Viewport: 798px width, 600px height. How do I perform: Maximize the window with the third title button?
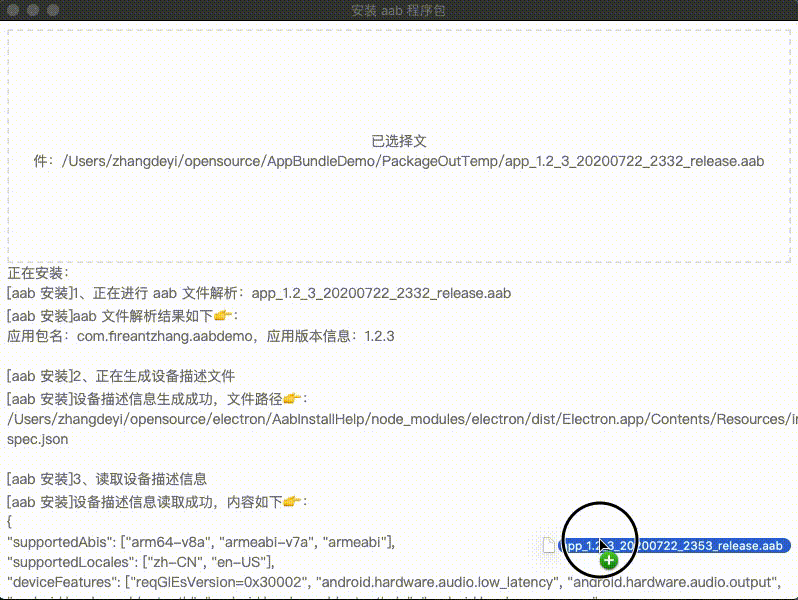(53, 10)
